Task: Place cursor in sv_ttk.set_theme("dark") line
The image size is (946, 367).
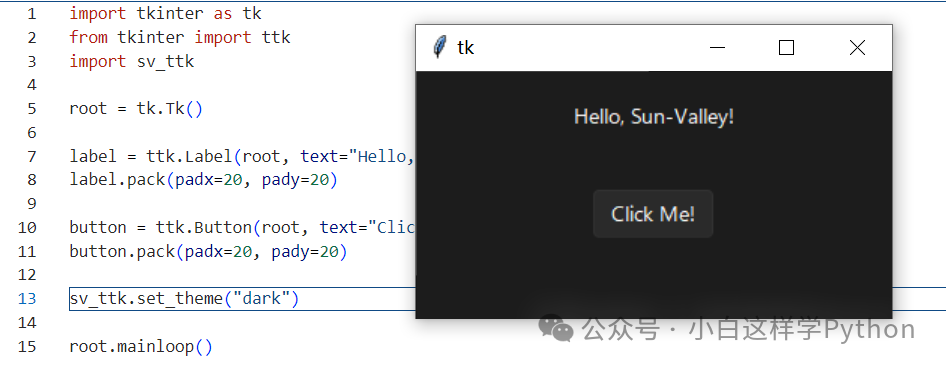Action: tap(184, 298)
